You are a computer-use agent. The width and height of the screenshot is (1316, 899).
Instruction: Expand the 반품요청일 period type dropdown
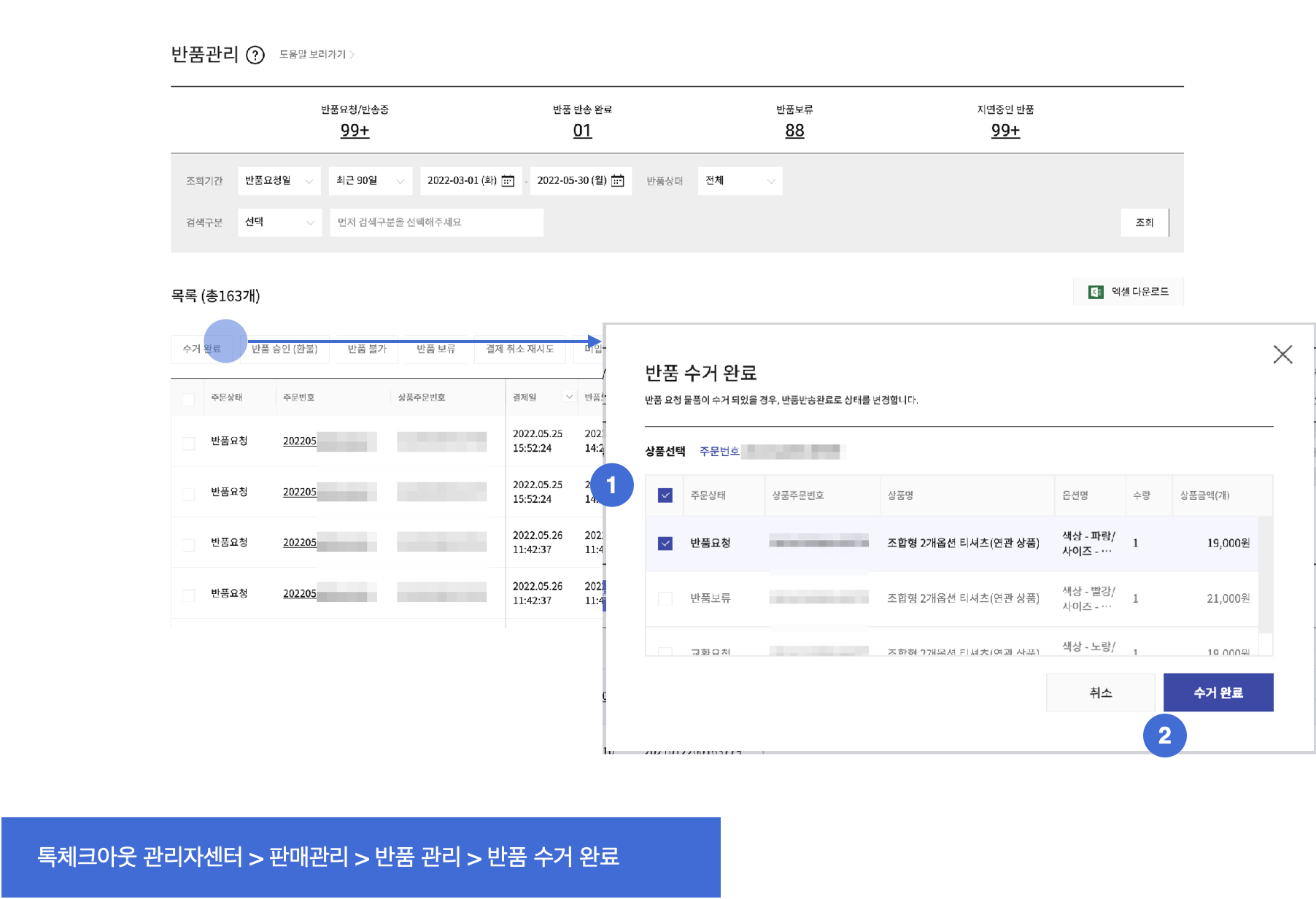pos(279,181)
